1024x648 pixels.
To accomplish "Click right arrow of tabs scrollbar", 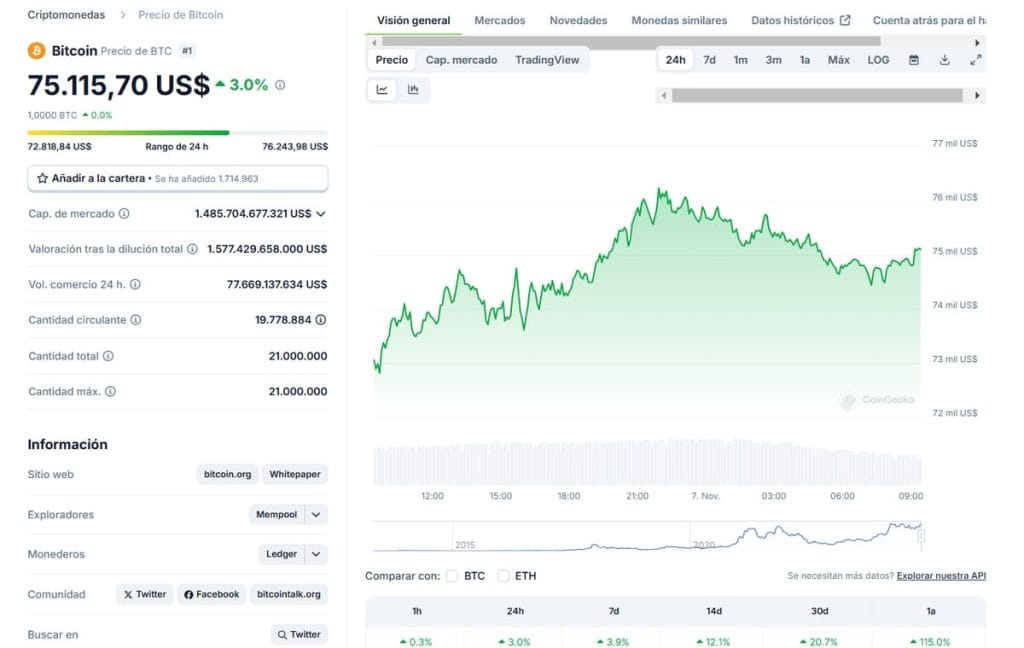I will (977, 42).
